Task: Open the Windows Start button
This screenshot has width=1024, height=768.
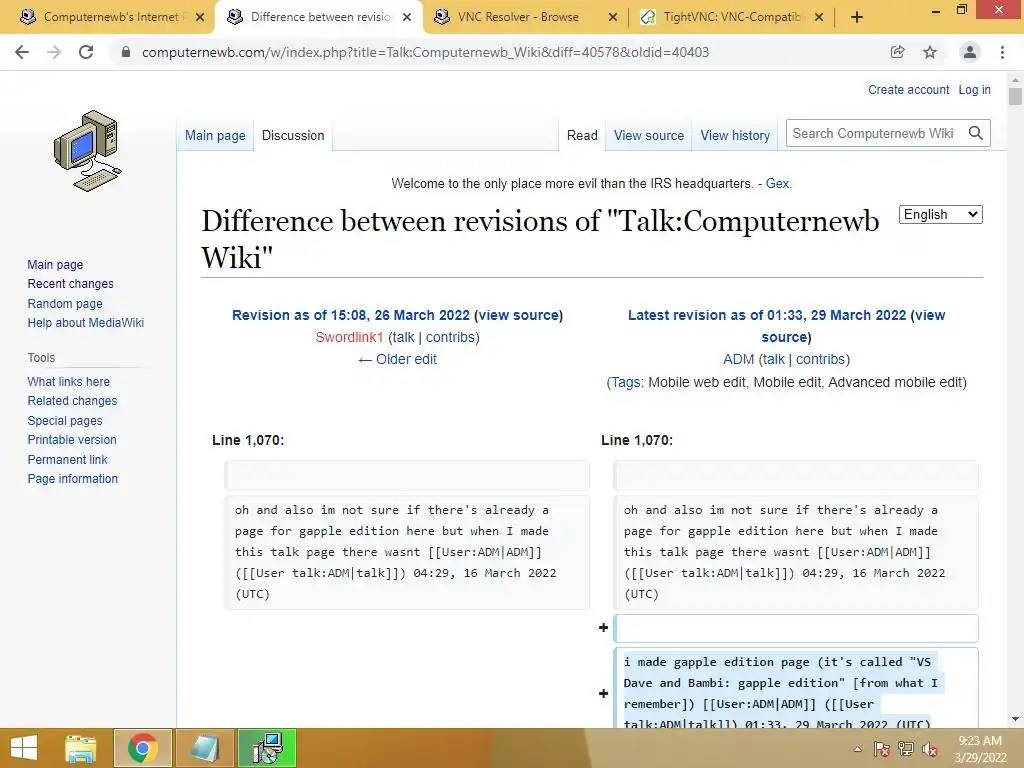Action: tap(24, 748)
